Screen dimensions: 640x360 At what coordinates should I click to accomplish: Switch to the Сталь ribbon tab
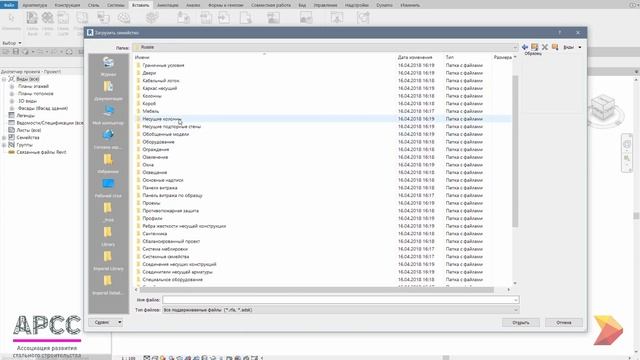pyautogui.click(x=93, y=5)
